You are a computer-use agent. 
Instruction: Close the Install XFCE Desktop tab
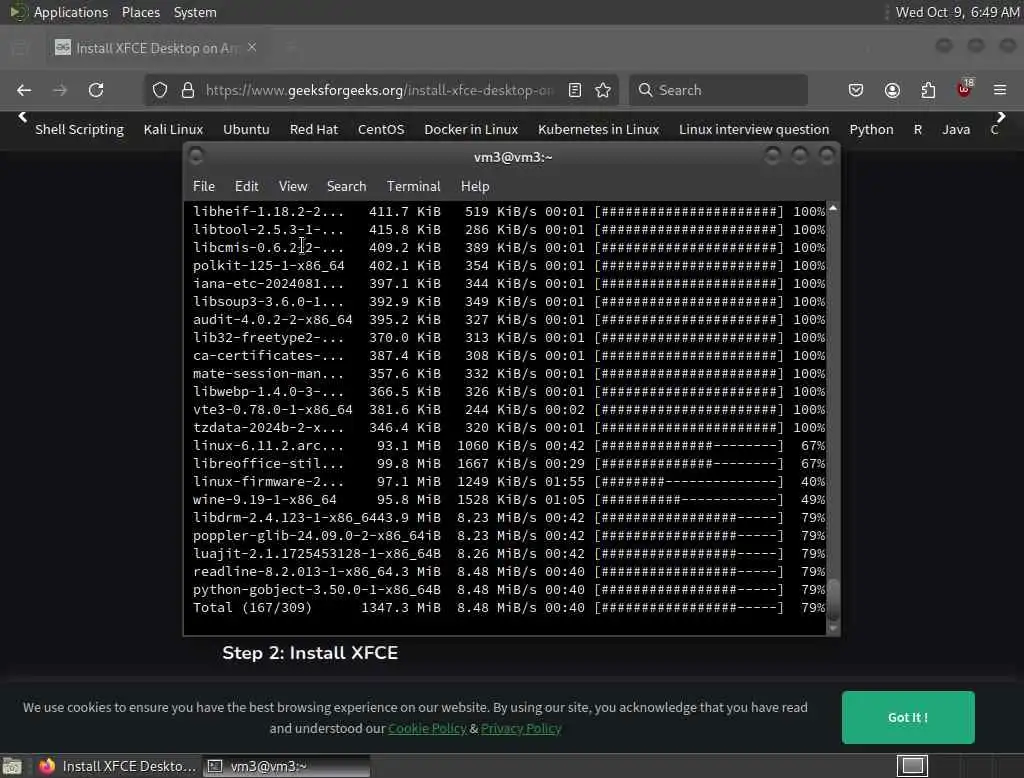click(252, 48)
